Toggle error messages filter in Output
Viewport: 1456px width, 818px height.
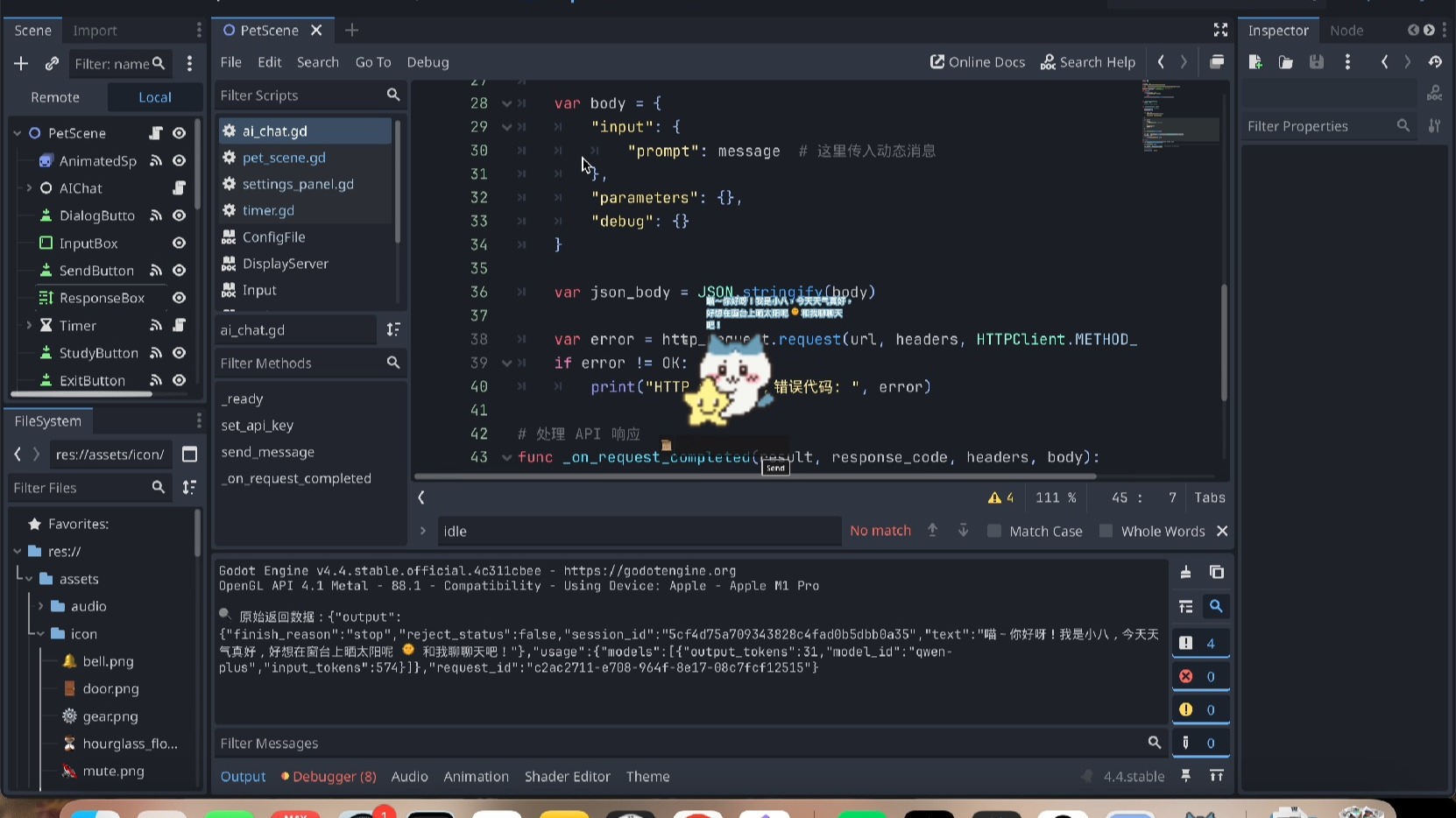1200,677
